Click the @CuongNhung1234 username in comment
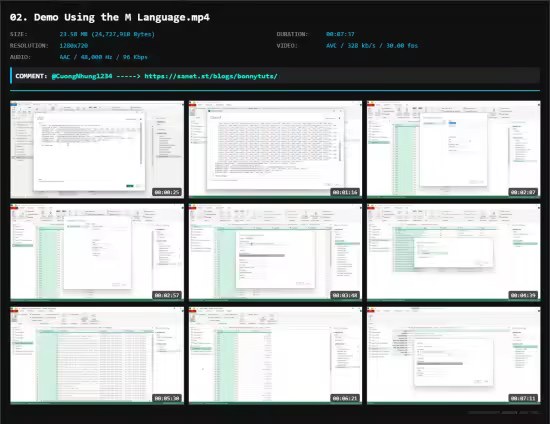The height and width of the screenshot is (424, 550). 82,76
